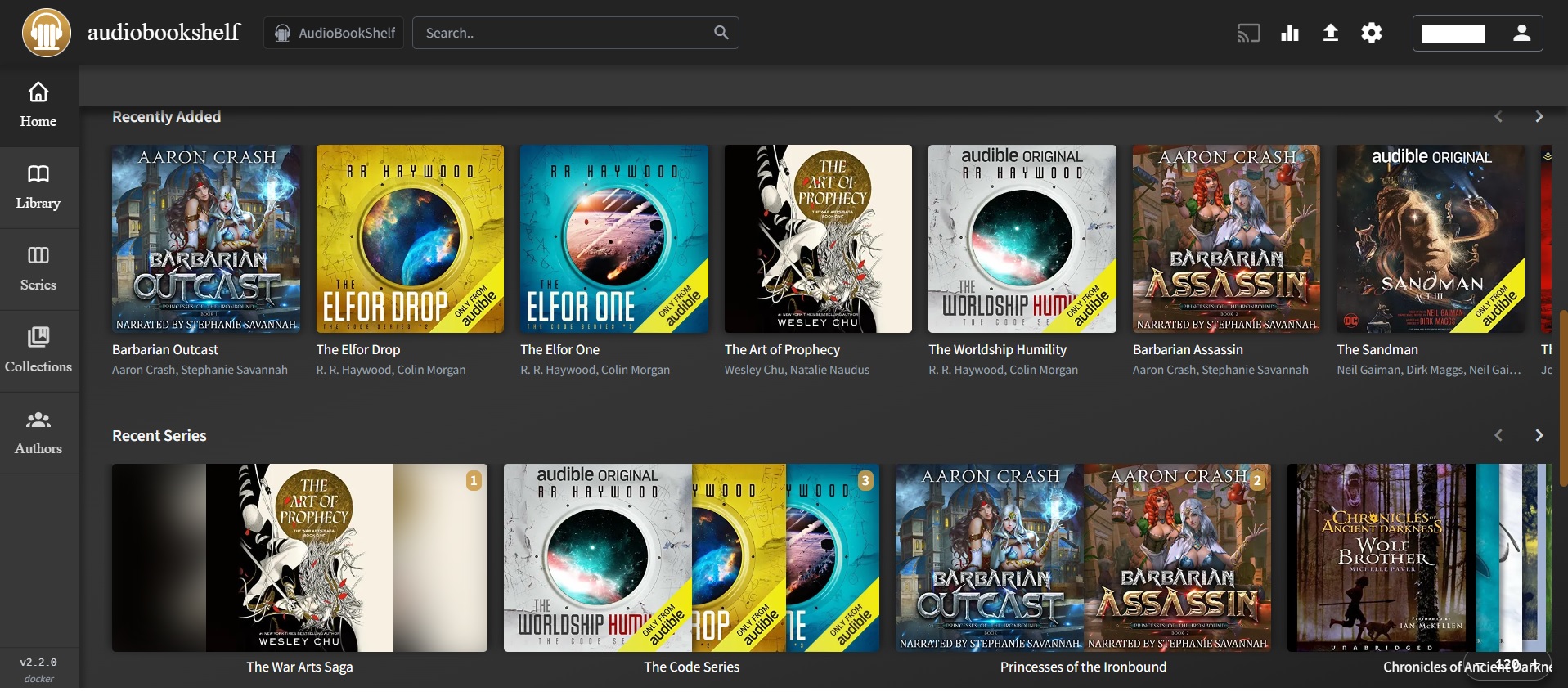Open Chronicles of Ancient Darkness series card
This screenshot has width=1568, height=692.
pyautogui.click(x=1419, y=558)
